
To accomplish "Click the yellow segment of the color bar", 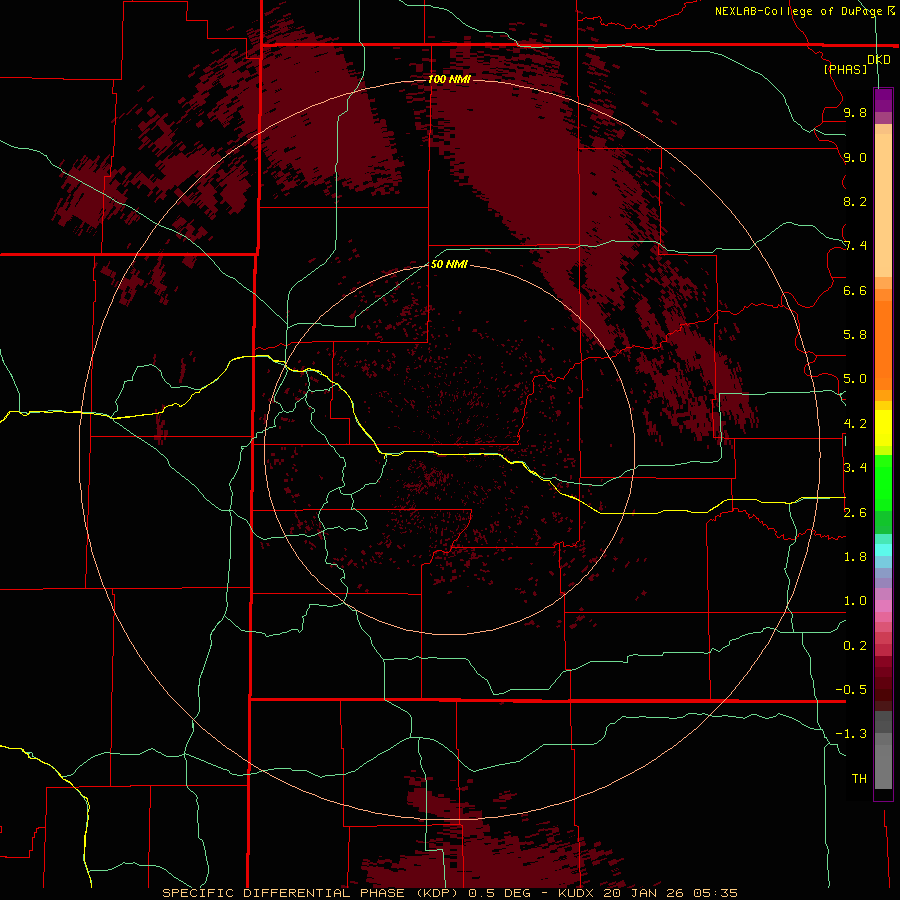I will 883,428.
